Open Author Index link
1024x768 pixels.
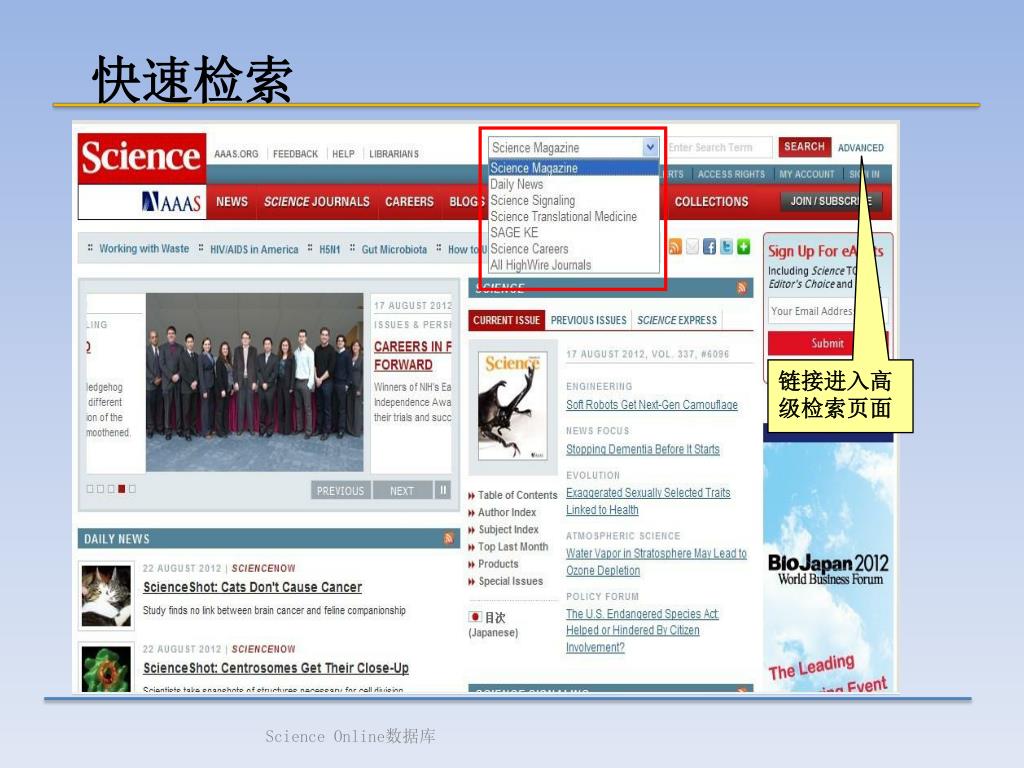click(x=507, y=513)
